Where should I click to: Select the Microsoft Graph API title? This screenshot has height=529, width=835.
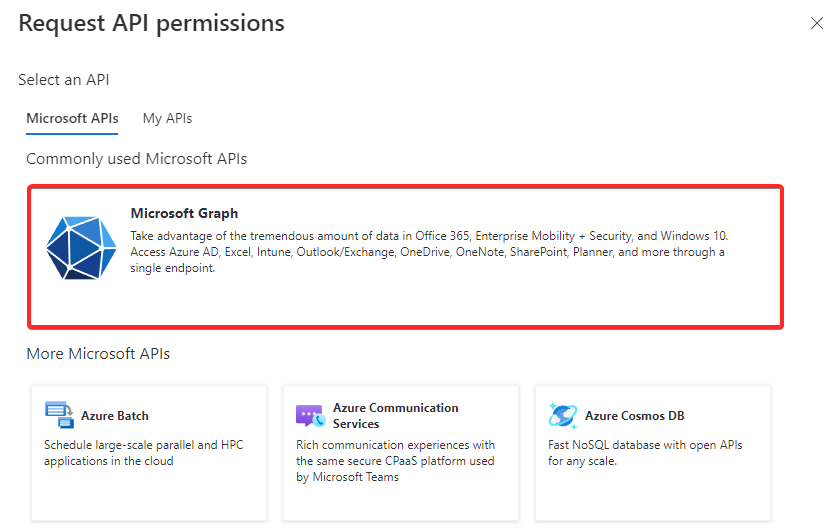click(184, 213)
